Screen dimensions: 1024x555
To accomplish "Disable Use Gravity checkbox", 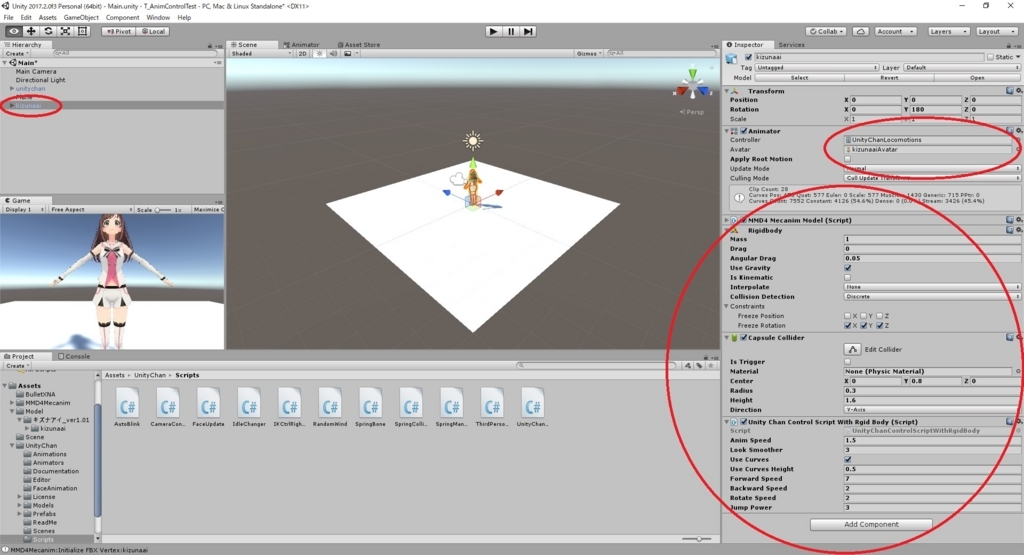I will coord(848,268).
